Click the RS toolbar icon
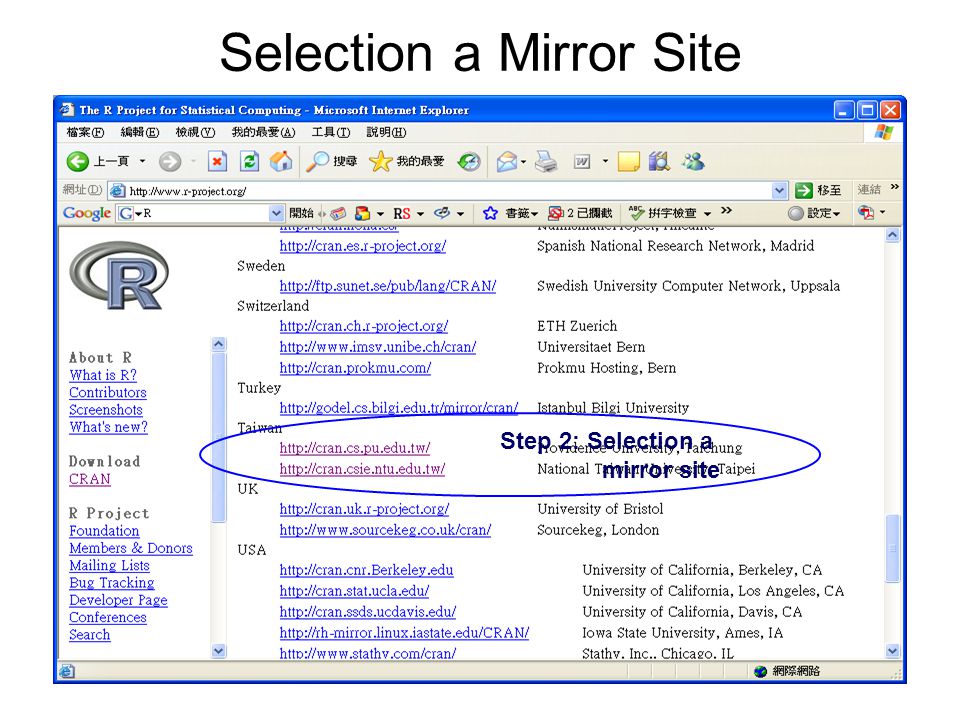This screenshot has height=720, width=960. click(402, 214)
